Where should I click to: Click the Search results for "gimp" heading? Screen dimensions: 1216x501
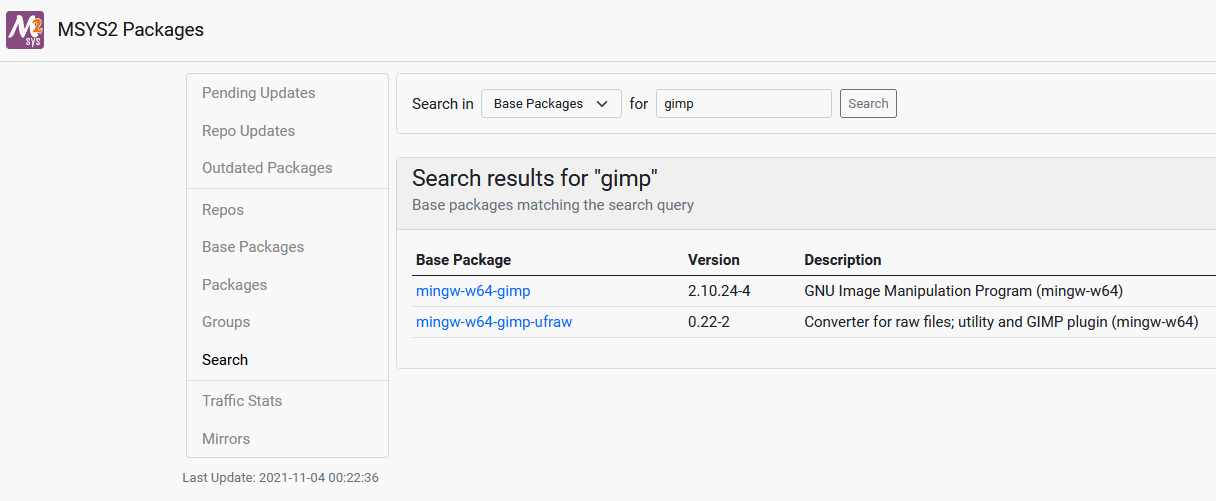(x=535, y=179)
